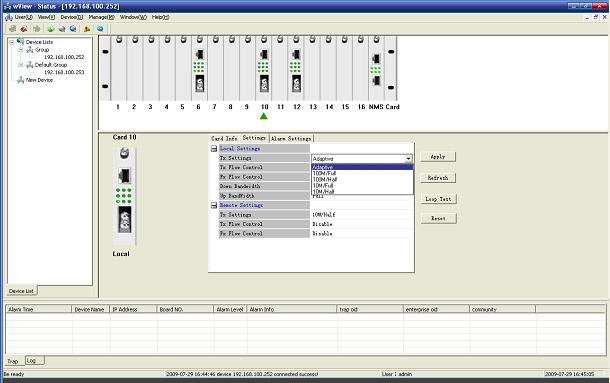The image size is (610, 383).
Task: Start the Loop Test
Action: 438,199
